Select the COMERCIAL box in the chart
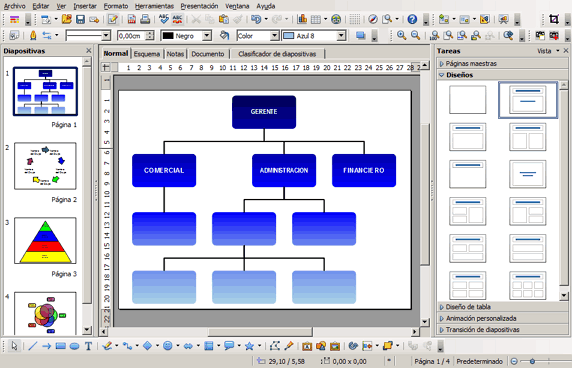Image resolution: width=572 pixels, height=368 pixels. tap(164, 170)
